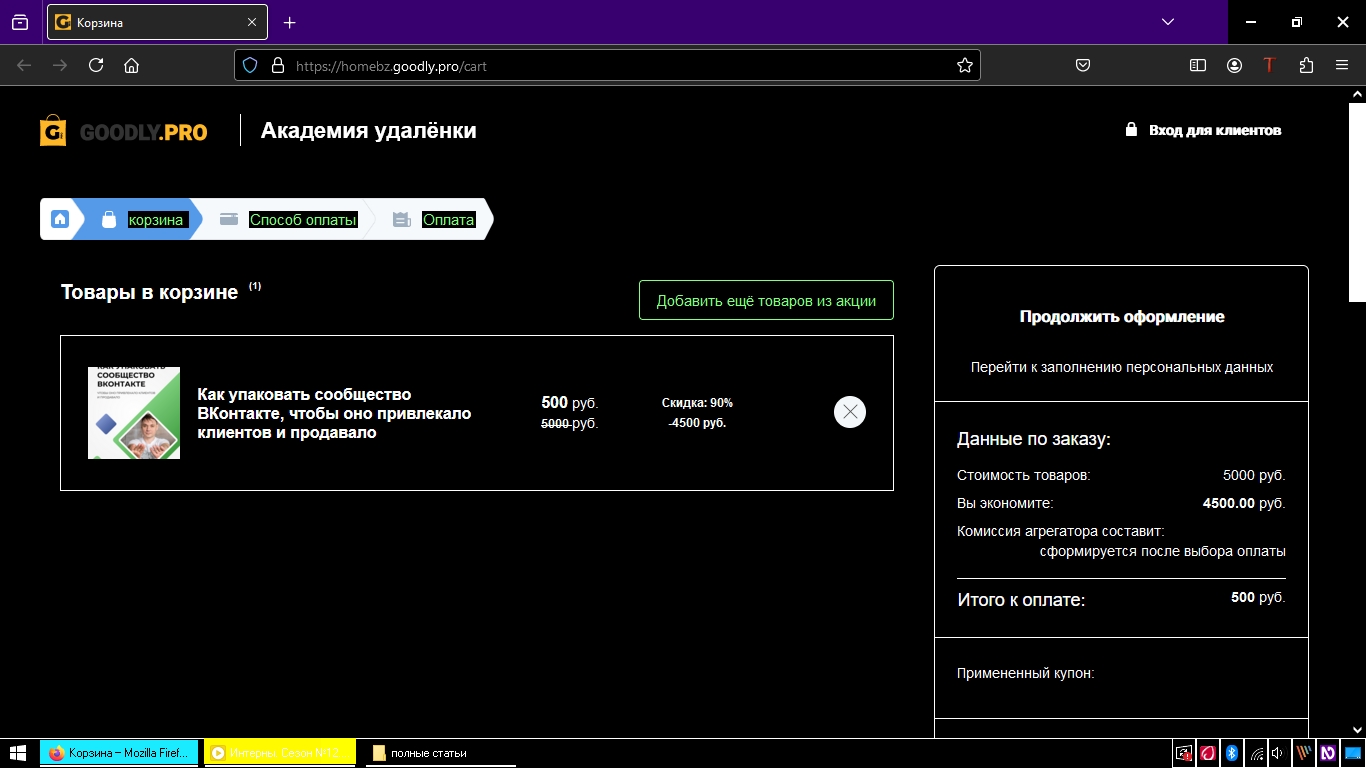Click the GOODLY.PRO logo
Screen dimensions: 1366x768
(123, 131)
